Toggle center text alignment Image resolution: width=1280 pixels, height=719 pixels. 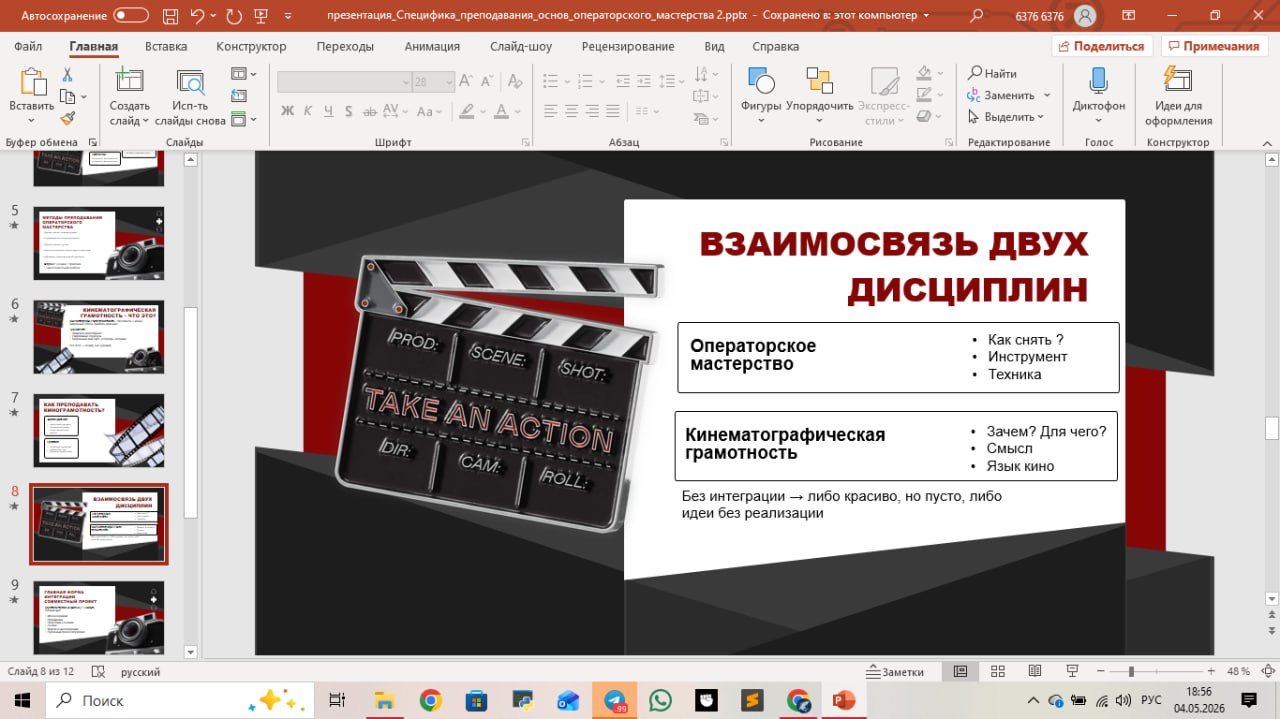tap(569, 111)
